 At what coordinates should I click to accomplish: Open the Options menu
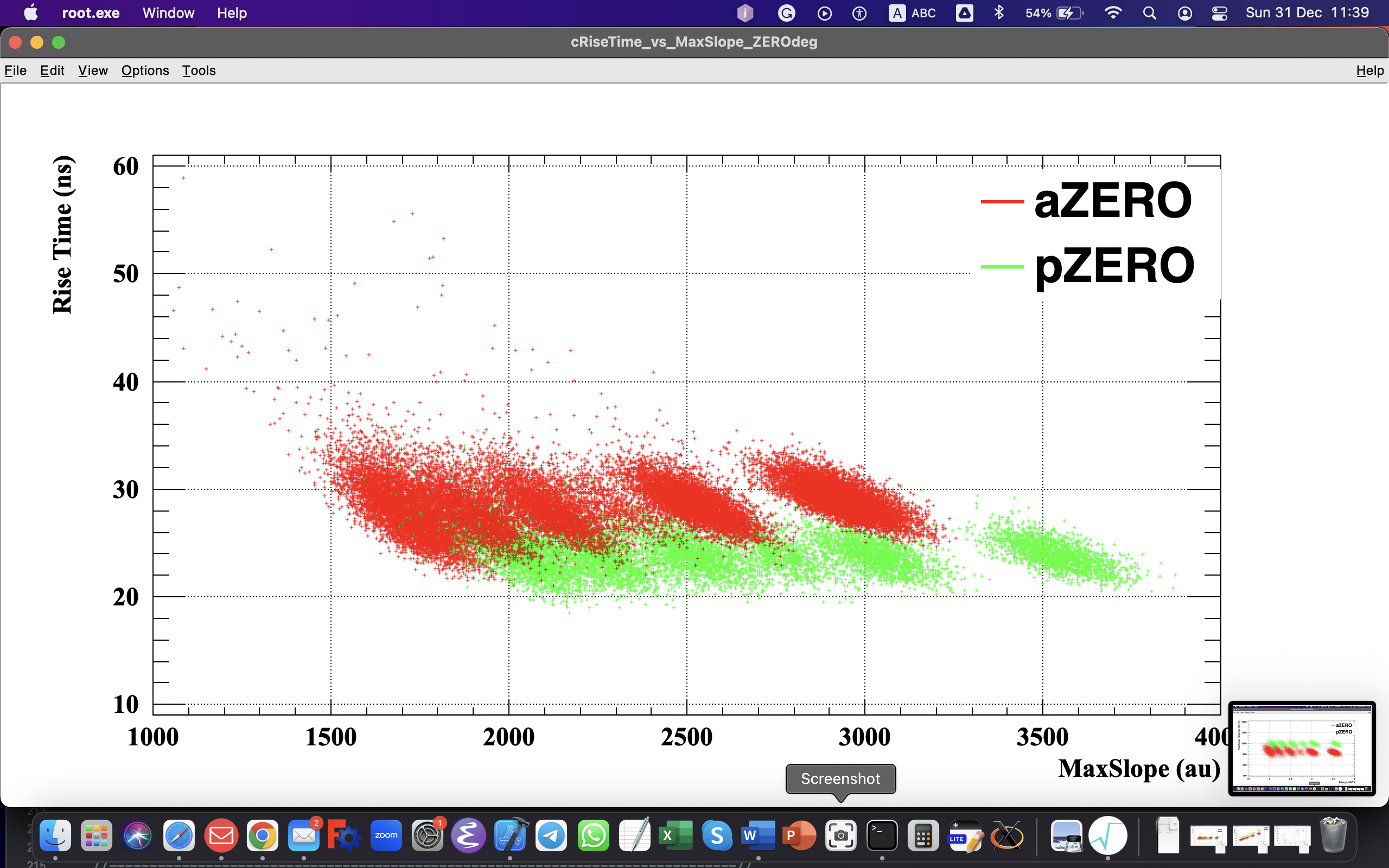[x=145, y=71]
